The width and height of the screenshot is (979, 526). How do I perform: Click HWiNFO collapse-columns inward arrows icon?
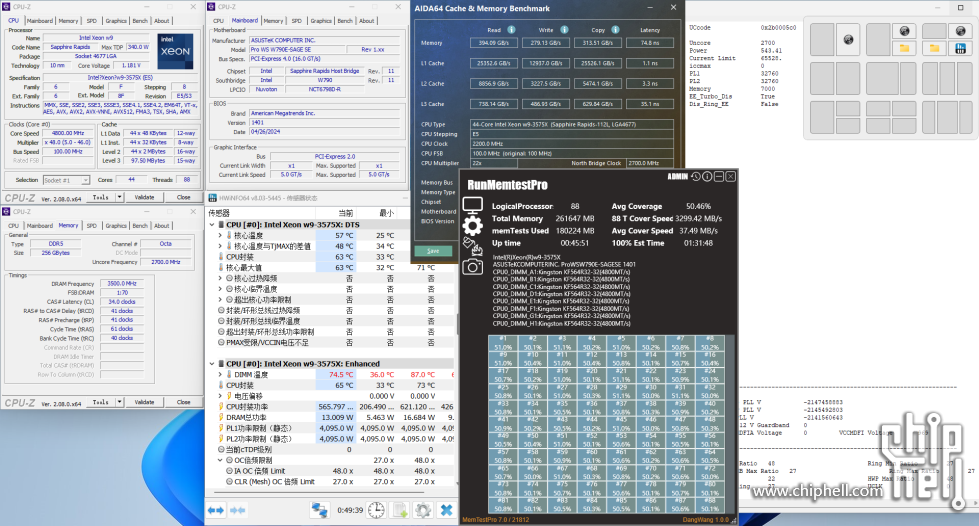point(237,510)
